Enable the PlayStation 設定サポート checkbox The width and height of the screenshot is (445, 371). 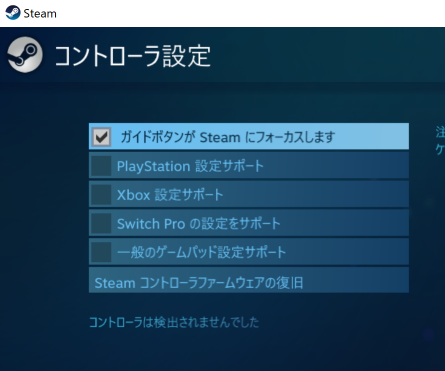point(101,165)
